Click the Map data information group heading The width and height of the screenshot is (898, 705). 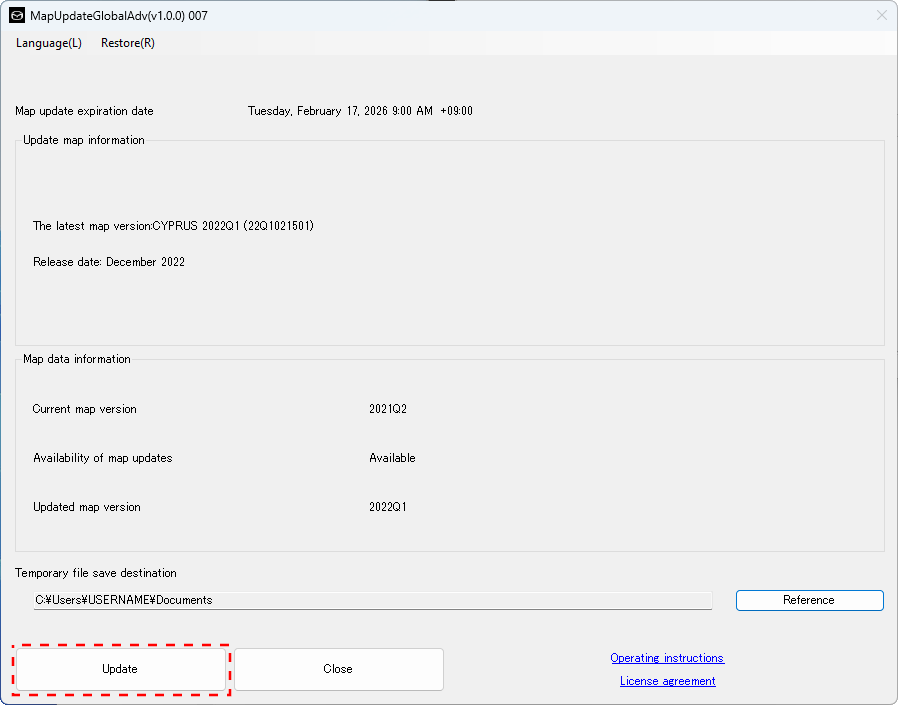77,359
